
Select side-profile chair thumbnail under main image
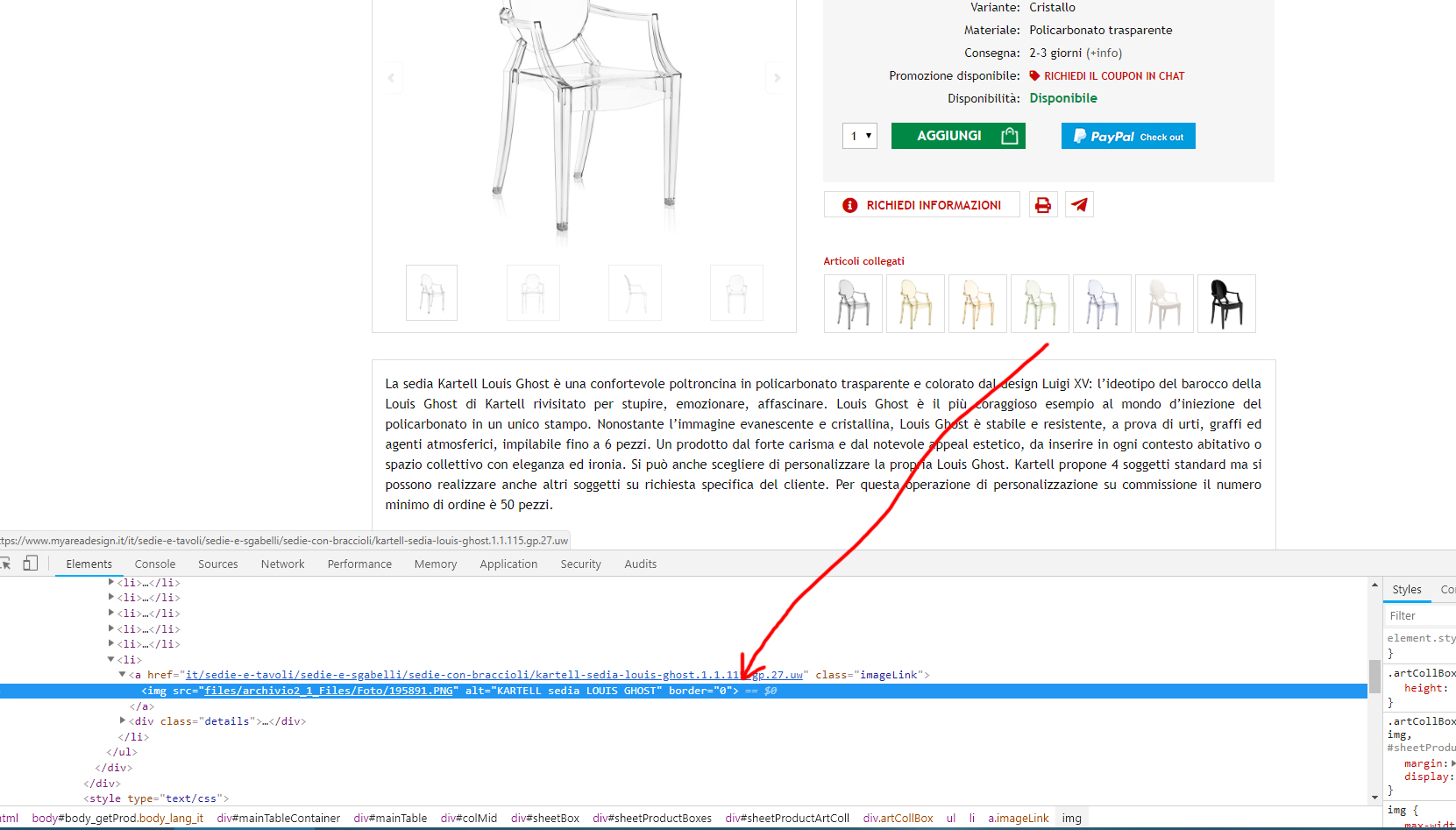(635, 293)
